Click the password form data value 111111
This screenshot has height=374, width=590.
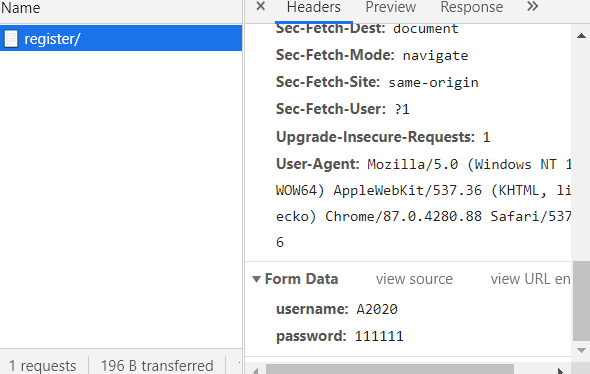click(x=379, y=336)
